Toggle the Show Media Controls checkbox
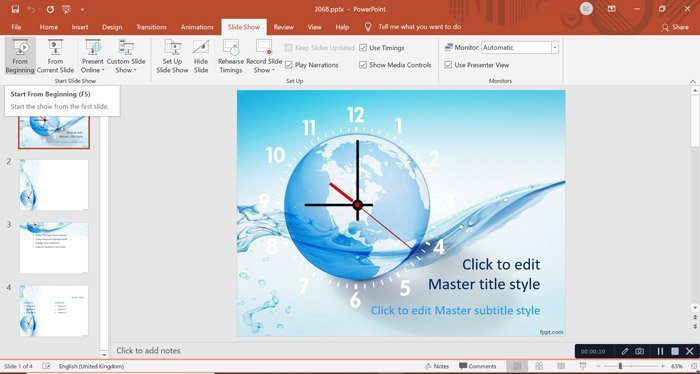The width and height of the screenshot is (700, 374). click(363, 65)
